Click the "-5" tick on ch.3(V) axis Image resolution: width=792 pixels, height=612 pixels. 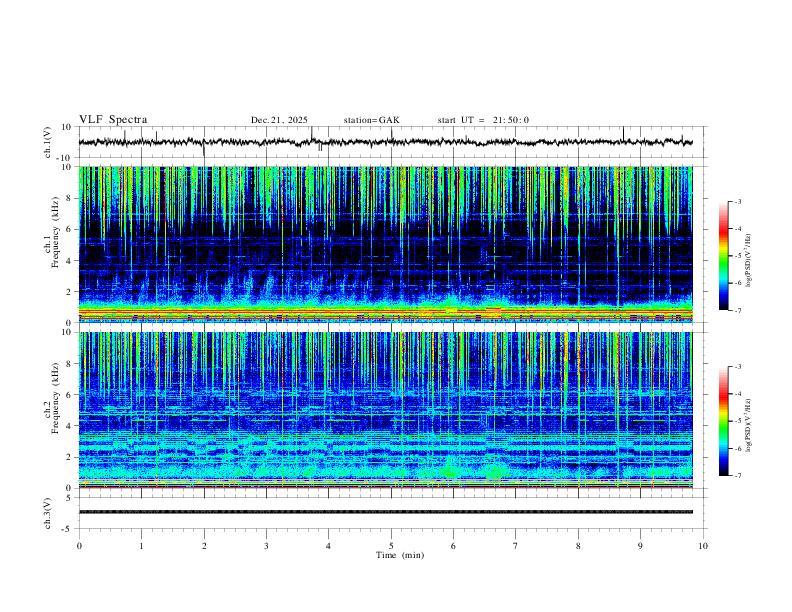tap(68, 529)
